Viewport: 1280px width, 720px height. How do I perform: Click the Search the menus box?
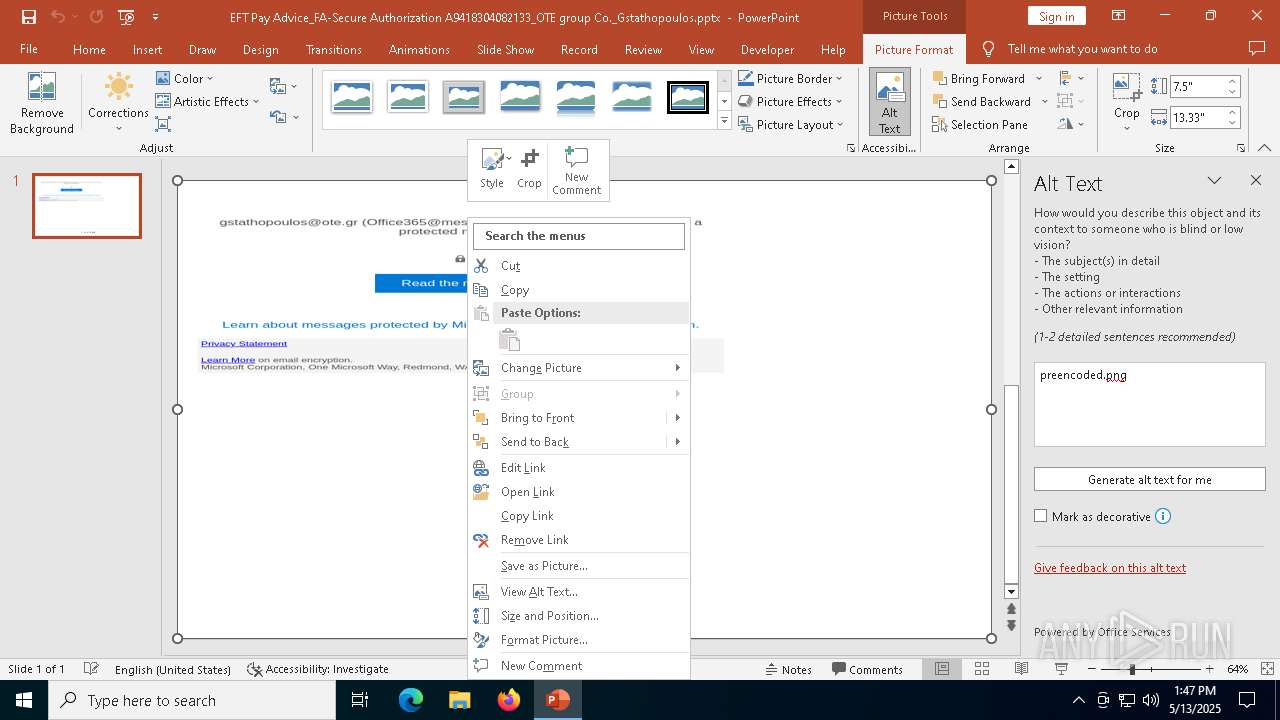pos(579,236)
